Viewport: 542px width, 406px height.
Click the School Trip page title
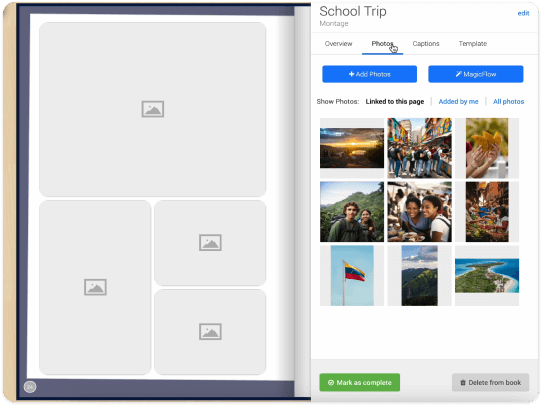[x=353, y=11]
